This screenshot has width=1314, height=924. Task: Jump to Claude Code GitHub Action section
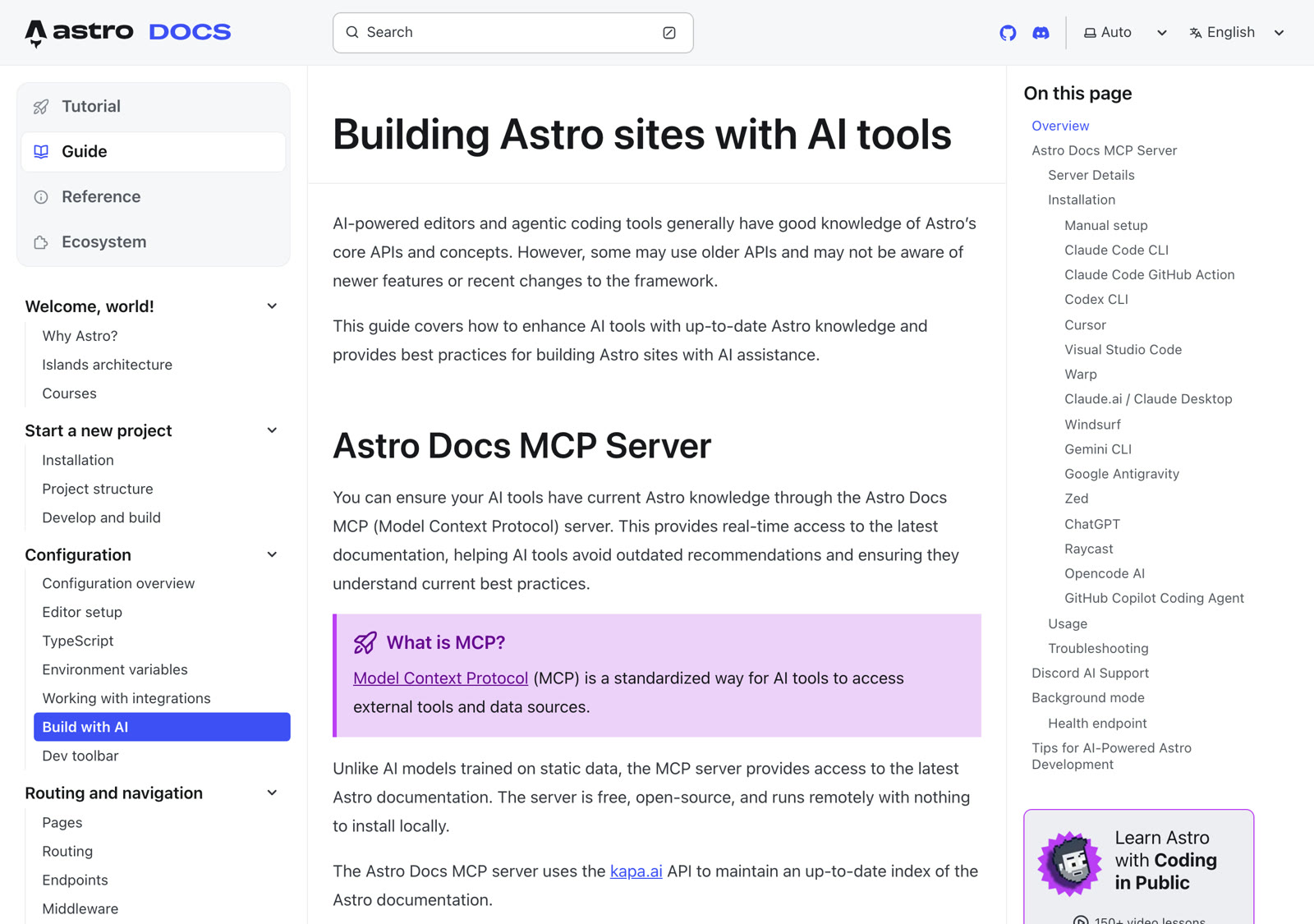(1150, 274)
